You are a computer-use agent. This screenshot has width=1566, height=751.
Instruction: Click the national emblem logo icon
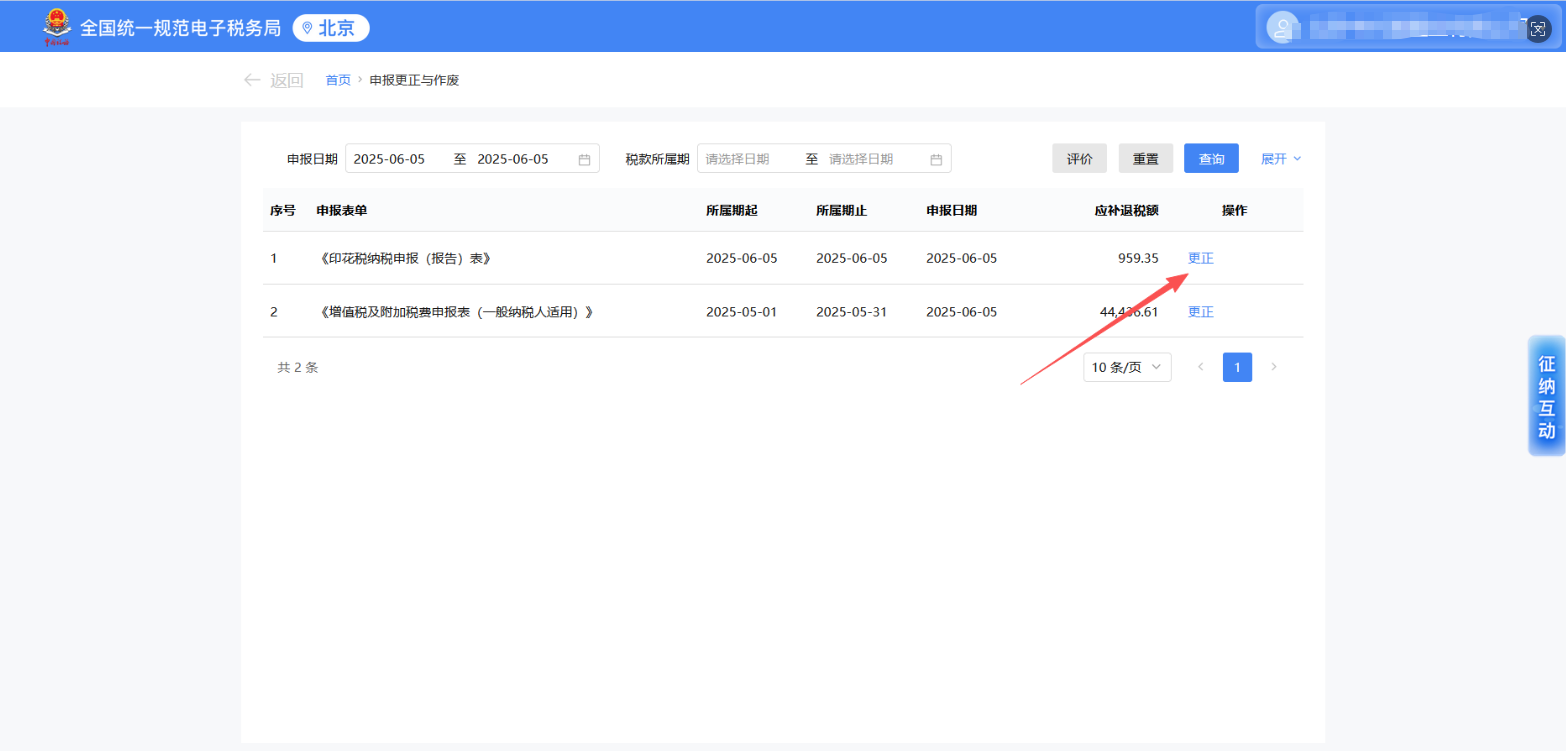tap(57, 26)
